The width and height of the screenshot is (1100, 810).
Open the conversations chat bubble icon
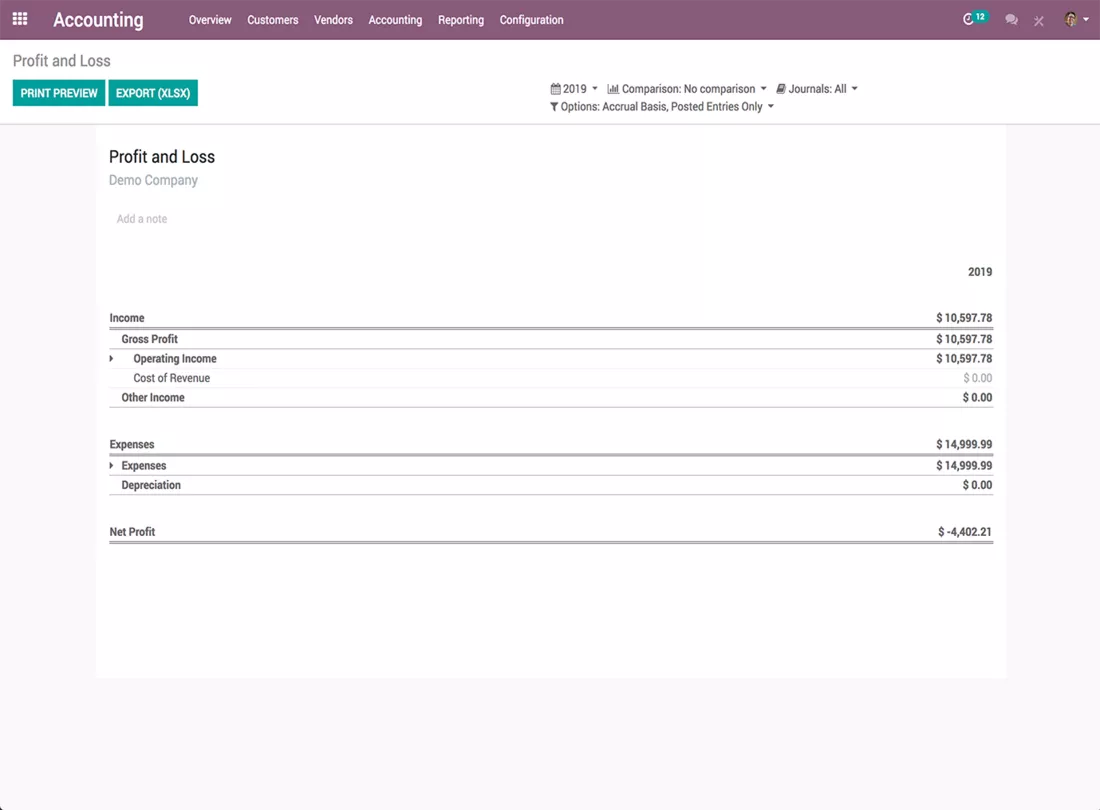(x=1011, y=20)
